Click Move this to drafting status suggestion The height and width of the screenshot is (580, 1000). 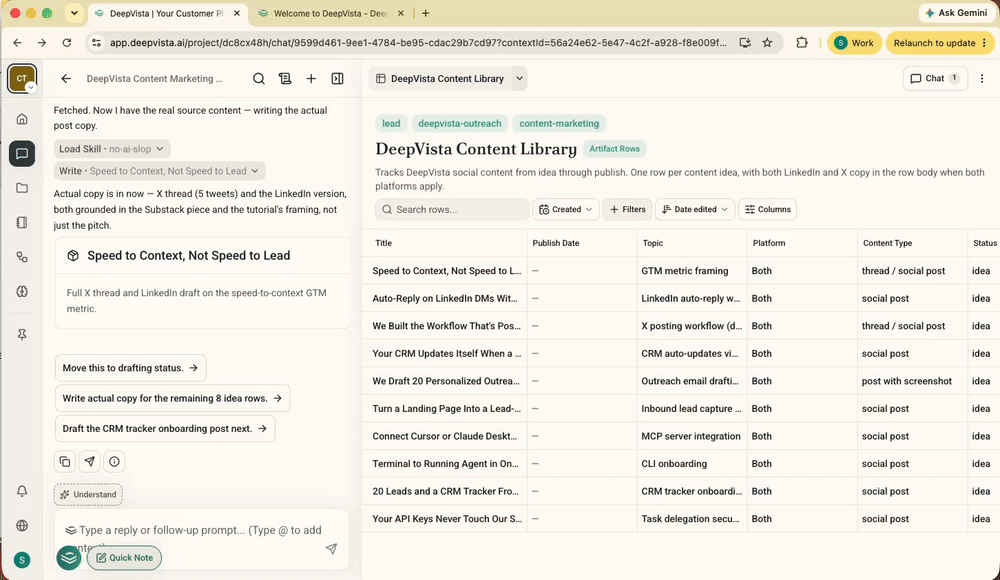(131, 368)
